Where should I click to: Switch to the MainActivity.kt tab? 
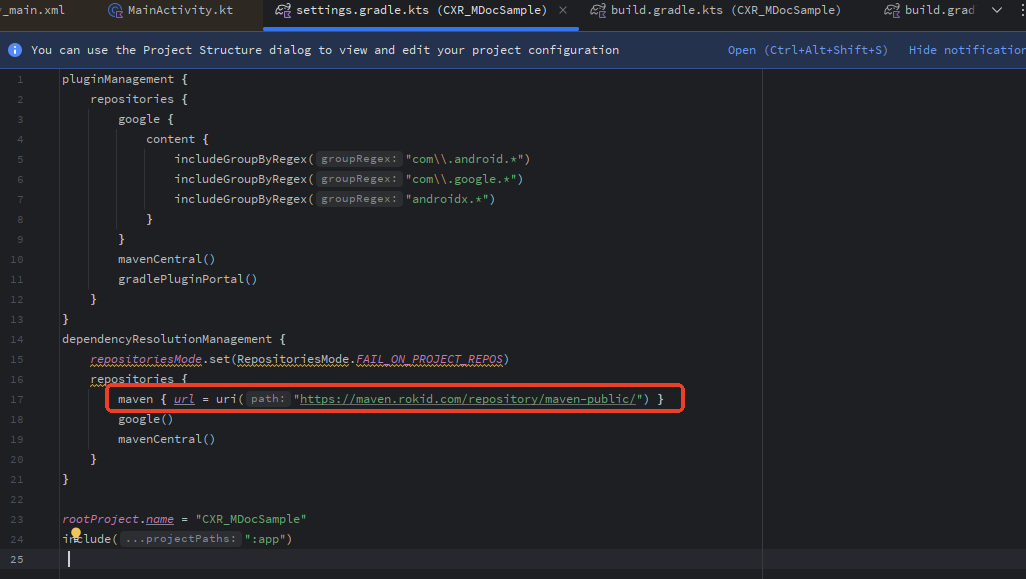(171, 10)
